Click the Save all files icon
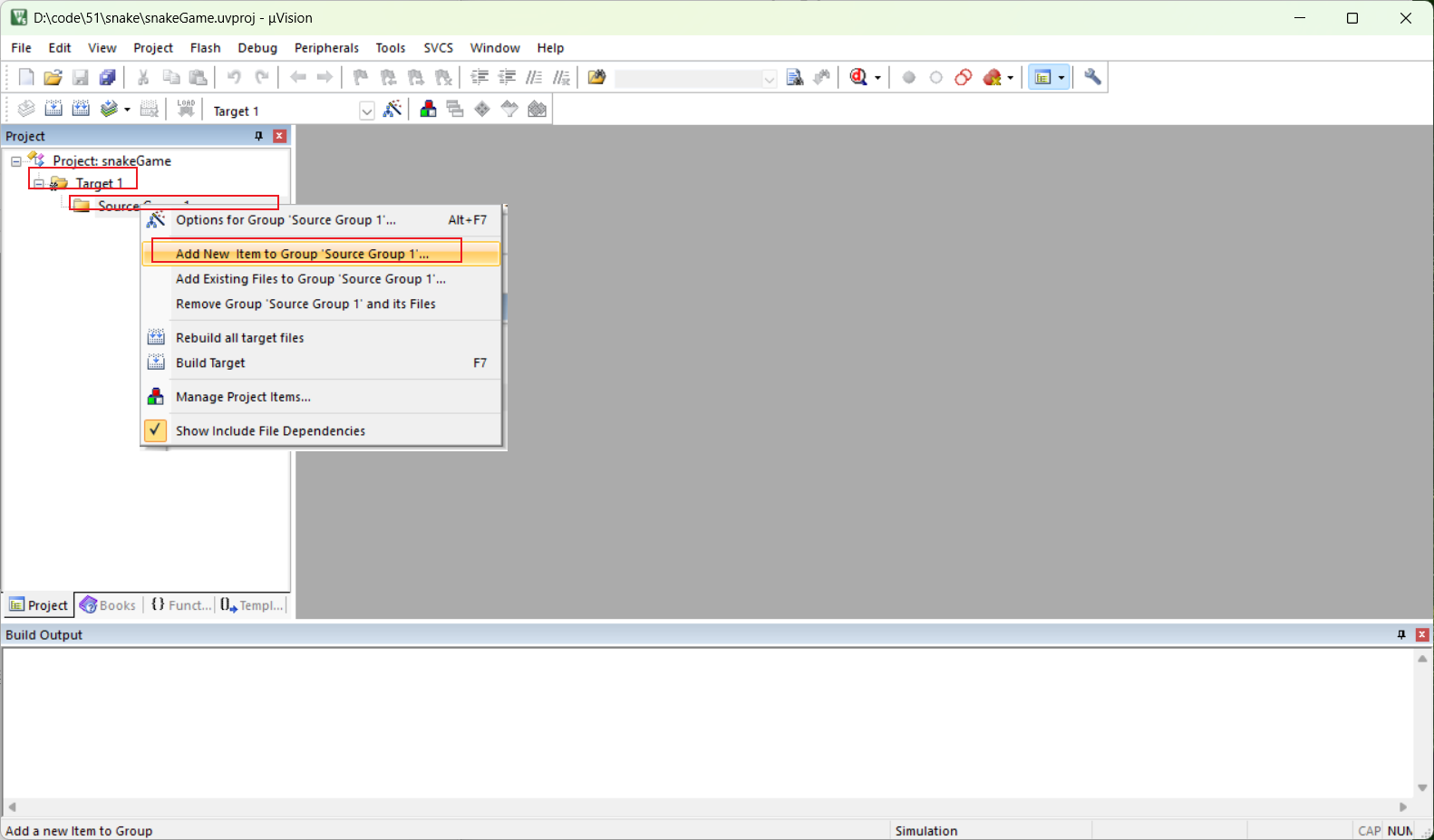 (107, 78)
